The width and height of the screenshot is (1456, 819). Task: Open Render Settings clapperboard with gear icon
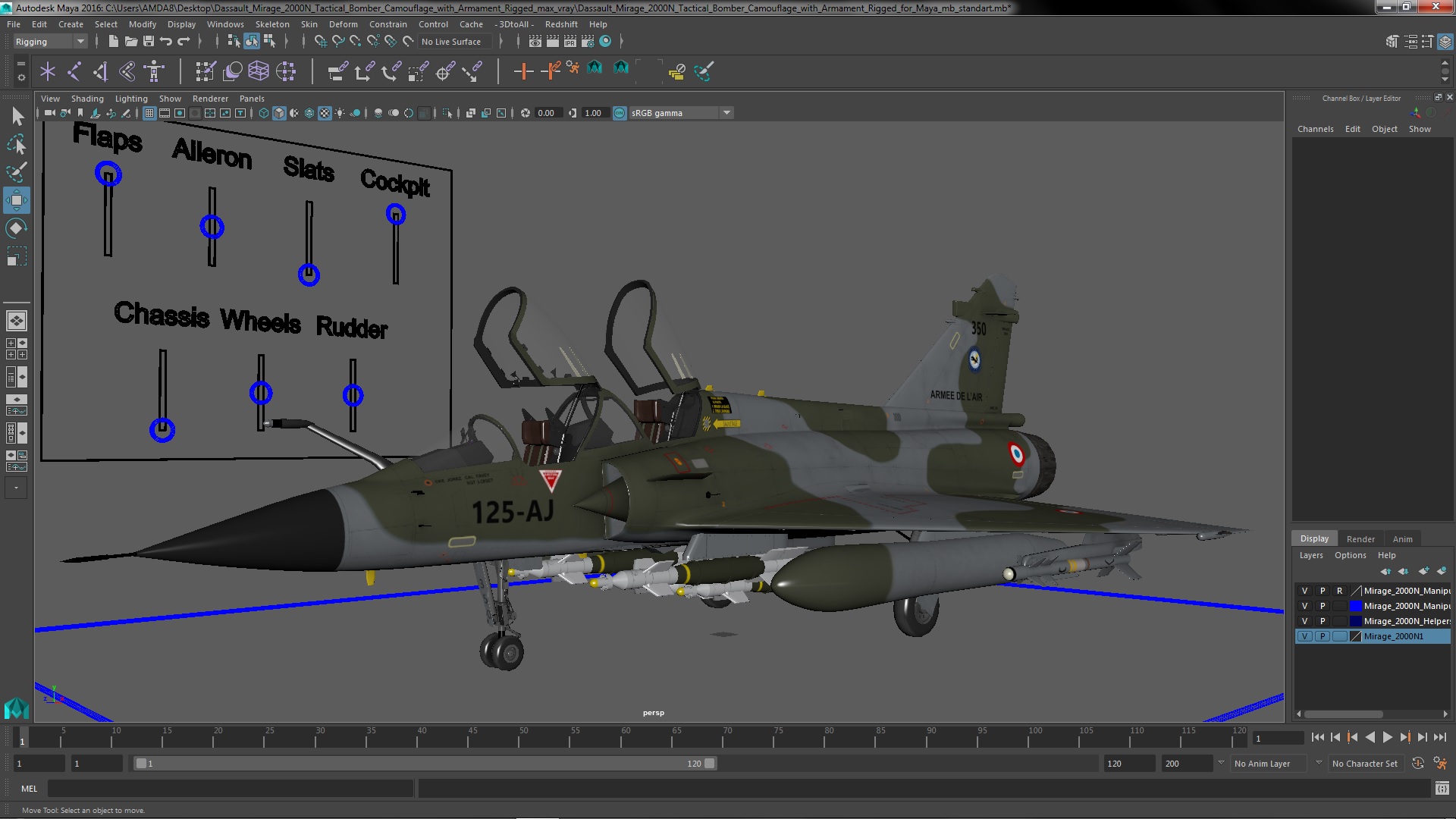pyautogui.click(x=588, y=41)
